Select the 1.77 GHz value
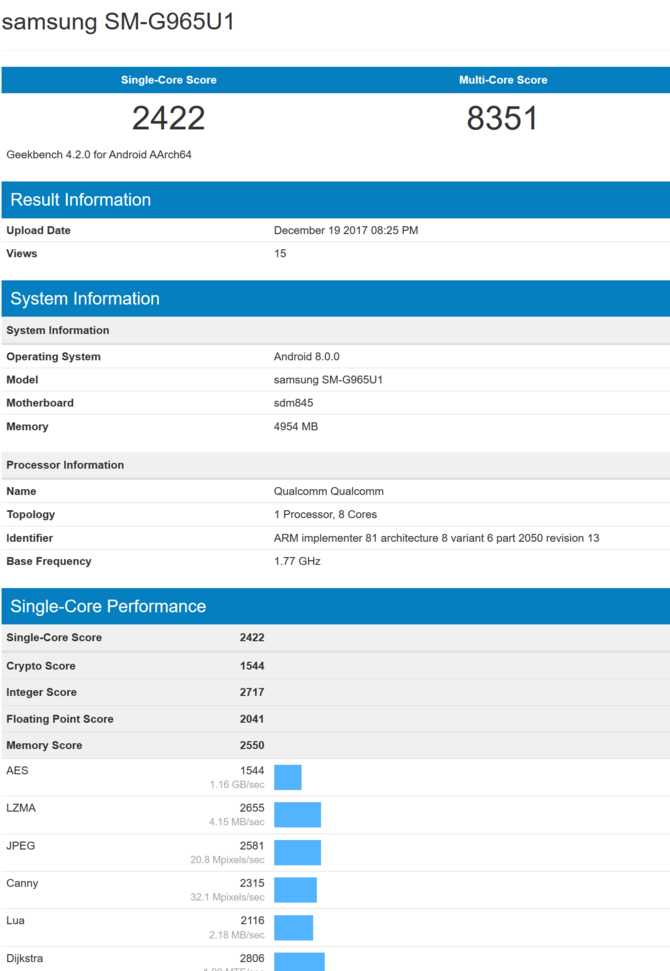 click(x=297, y=561)
